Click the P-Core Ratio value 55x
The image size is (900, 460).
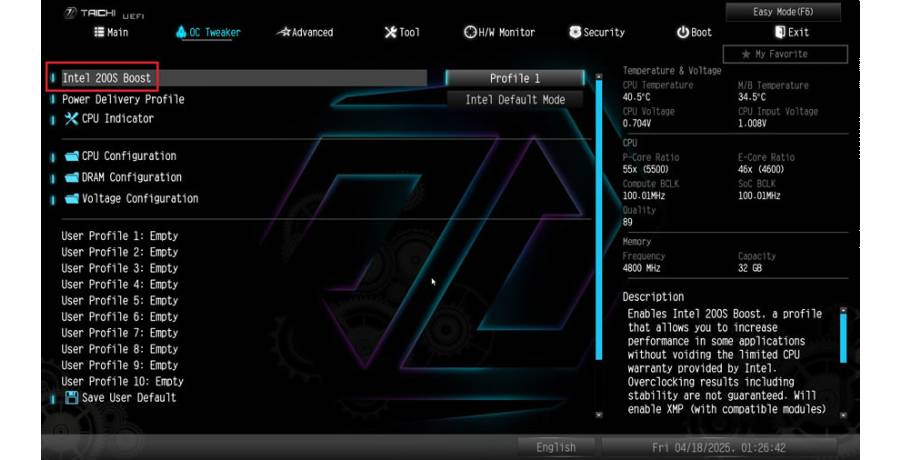[646, 169]
